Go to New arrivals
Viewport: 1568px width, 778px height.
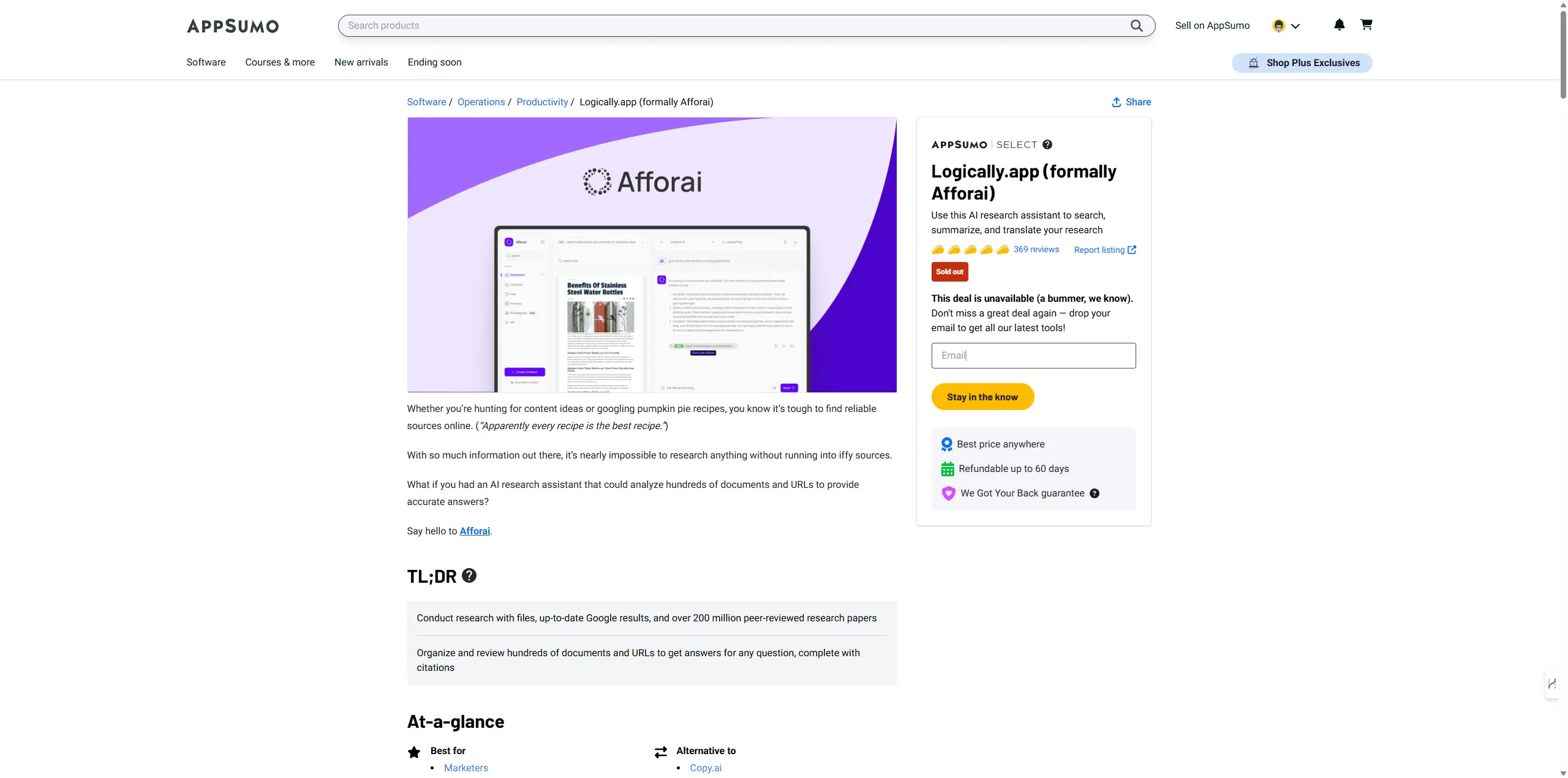point(361,62)
